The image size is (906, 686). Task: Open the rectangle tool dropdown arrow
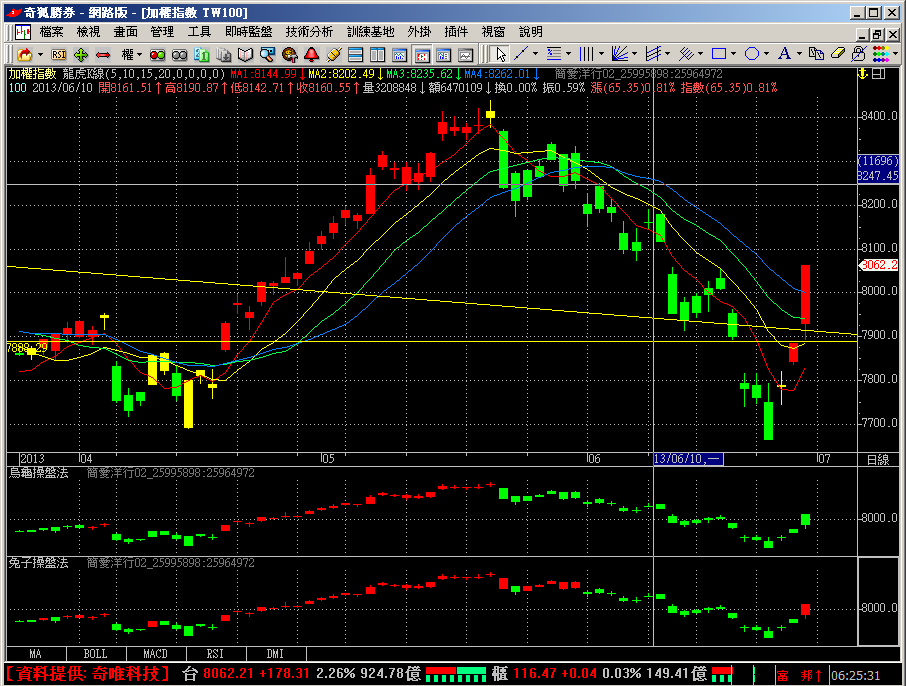click(x=733, y=54)
